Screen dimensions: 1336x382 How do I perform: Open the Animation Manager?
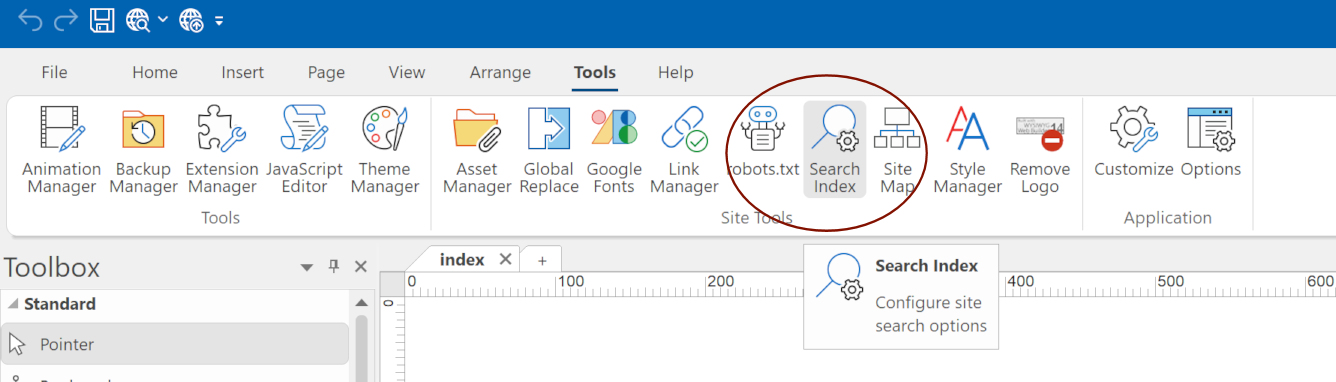[x=62, y=150]
